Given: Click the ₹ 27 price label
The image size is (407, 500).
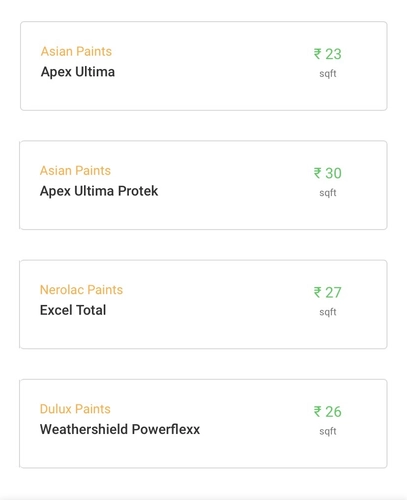Looking at the screenshot, I should point(328,293).
